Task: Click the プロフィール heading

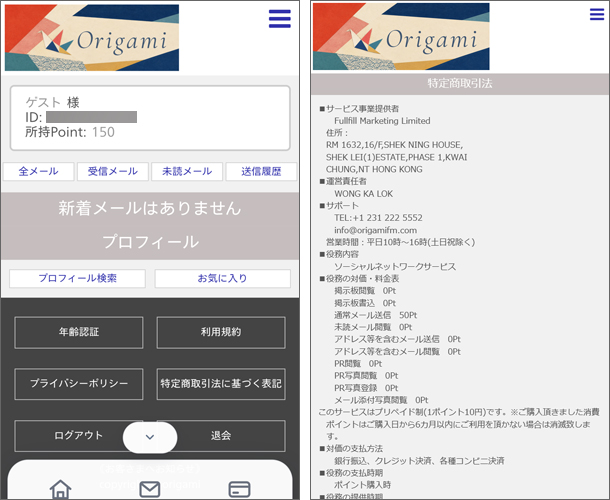Action: click(x=151, y=242)
